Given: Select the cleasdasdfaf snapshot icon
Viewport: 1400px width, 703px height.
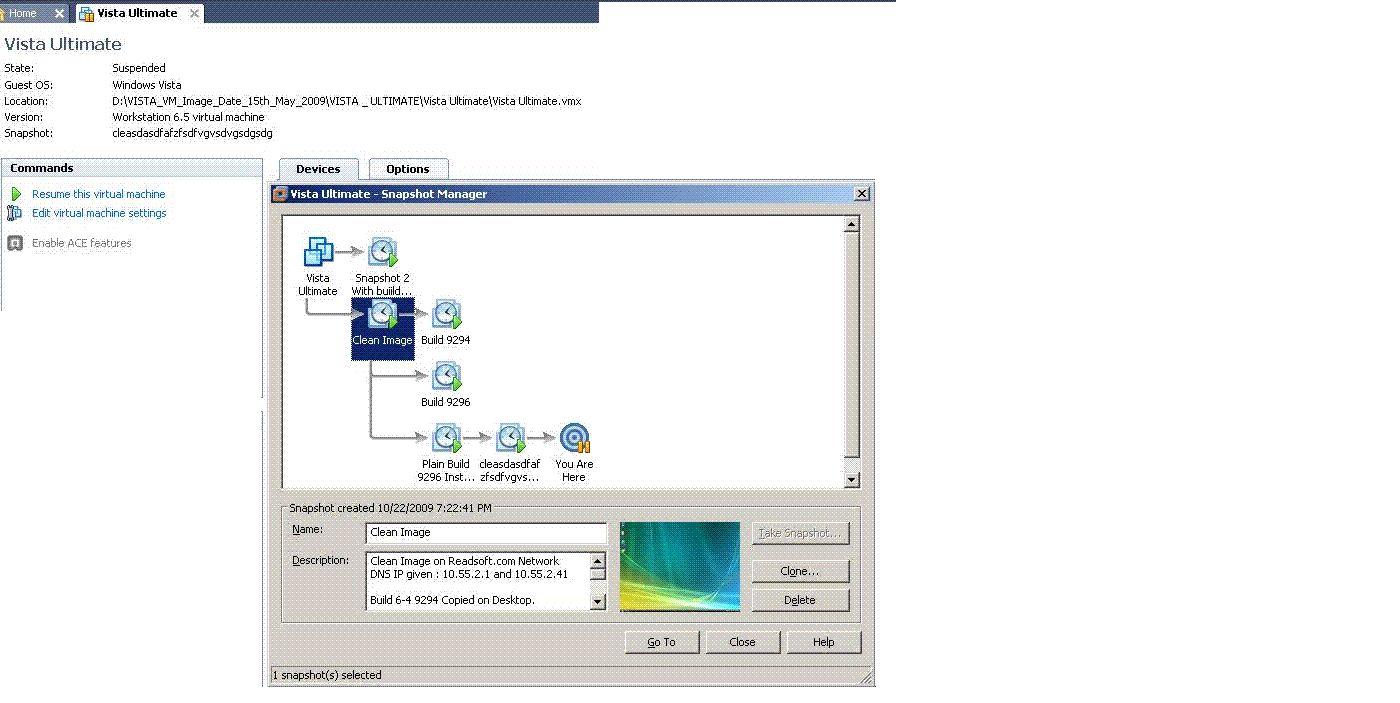Looking at the screenshot, I should (x=510, y=439).
